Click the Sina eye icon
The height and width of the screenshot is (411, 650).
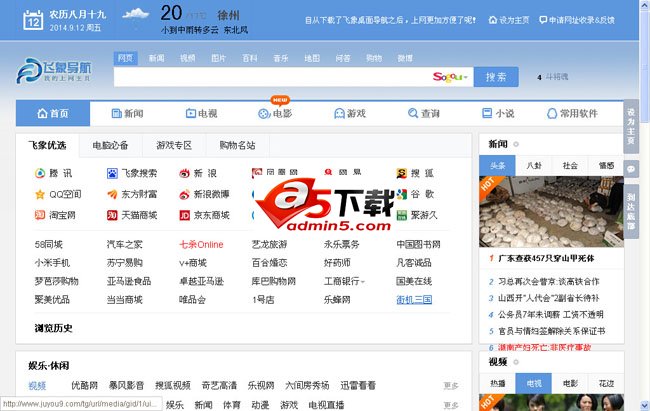(x=184, y=173)
